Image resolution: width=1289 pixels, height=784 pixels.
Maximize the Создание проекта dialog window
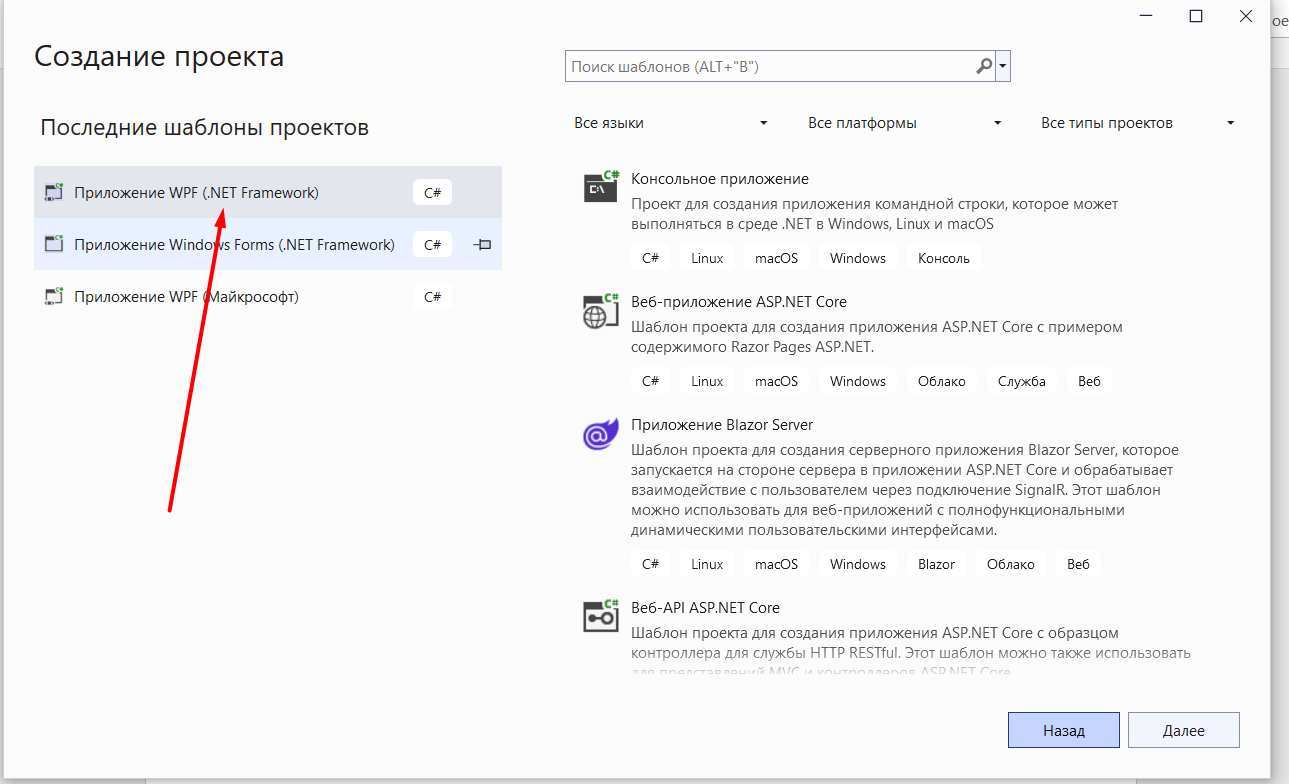coord(1196,16)
